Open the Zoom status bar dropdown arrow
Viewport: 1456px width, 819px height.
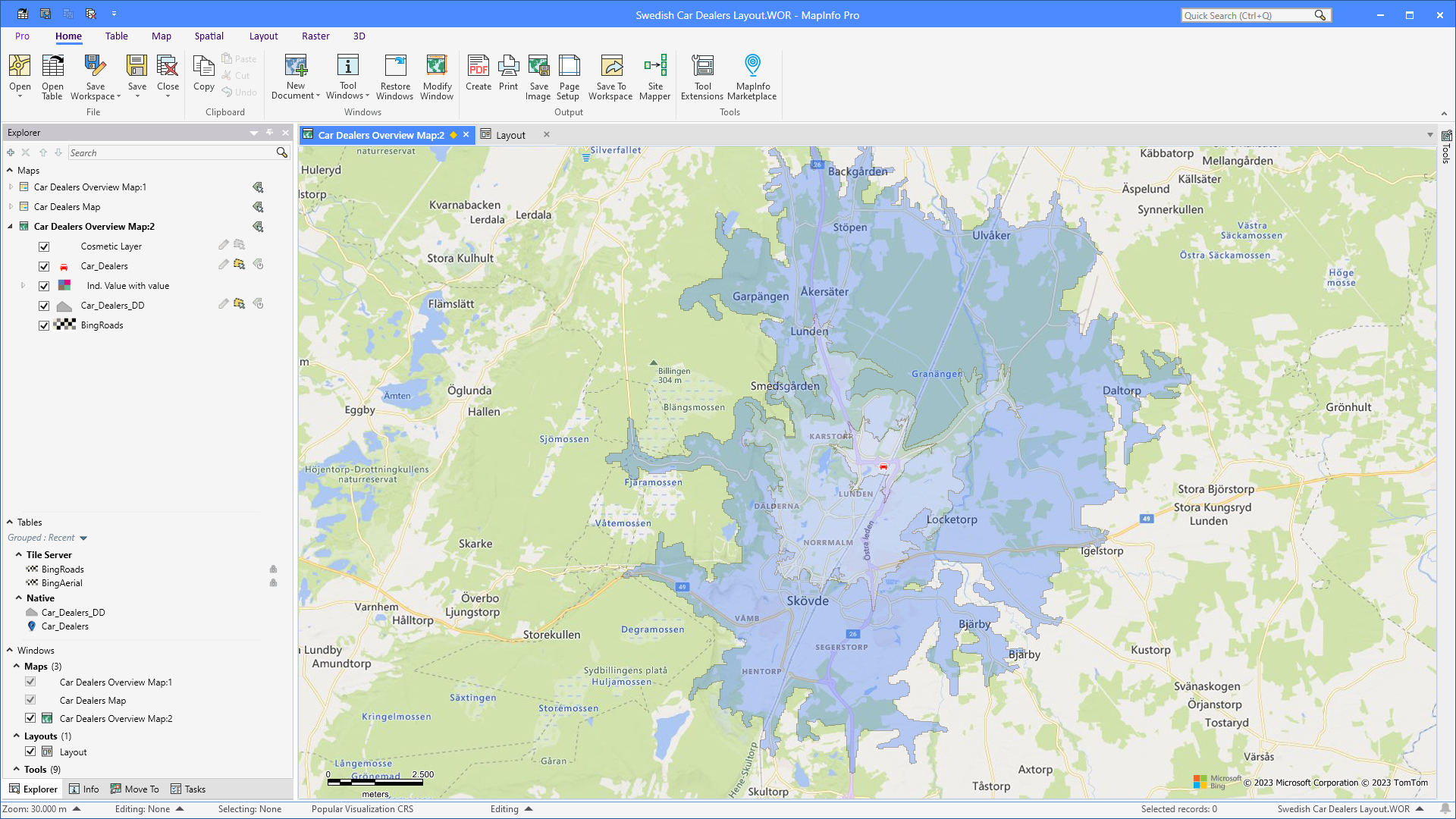[x=77, y=809]
